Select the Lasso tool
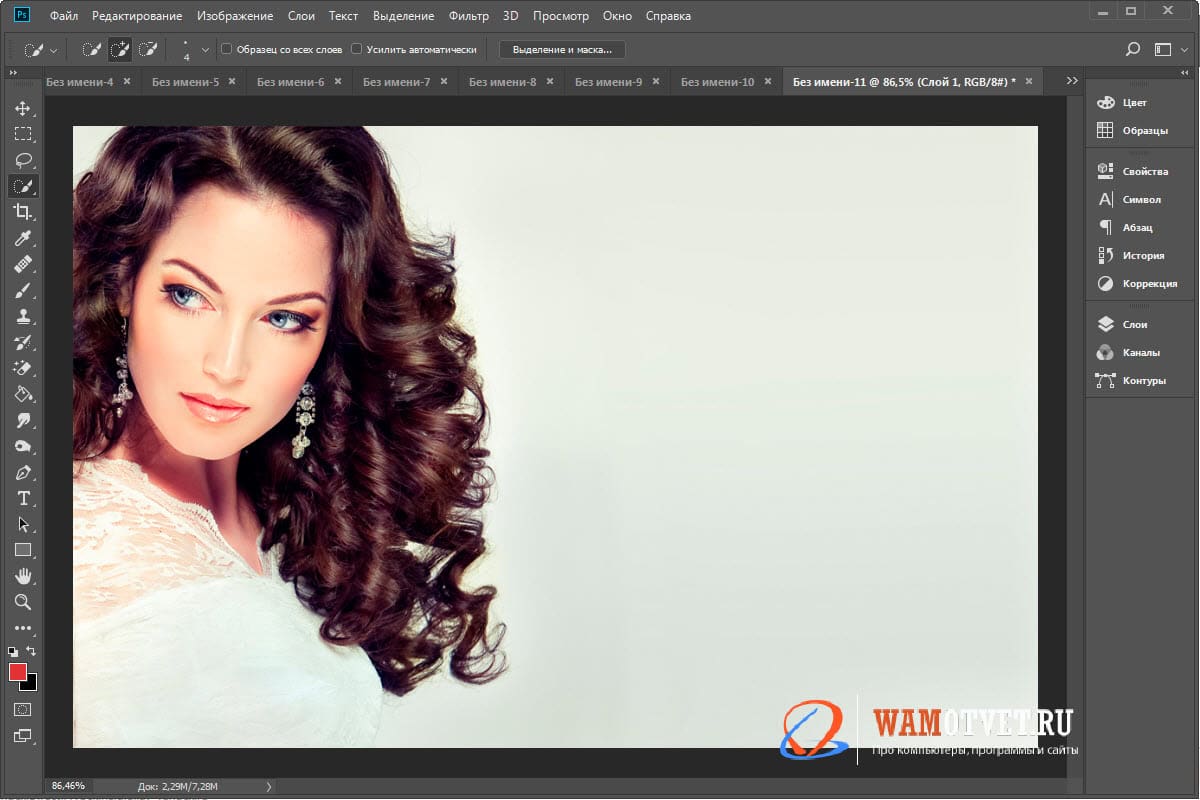The height and width of the screenshot is (800, 1200). (x=22, y=160)
